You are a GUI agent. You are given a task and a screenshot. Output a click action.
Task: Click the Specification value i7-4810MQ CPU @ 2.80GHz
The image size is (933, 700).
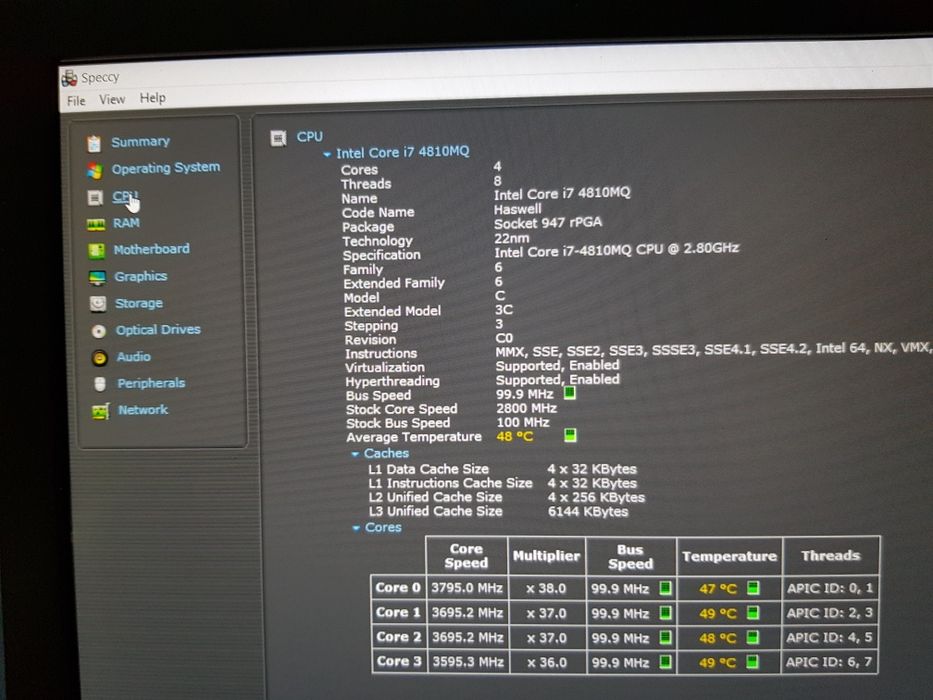616,250
